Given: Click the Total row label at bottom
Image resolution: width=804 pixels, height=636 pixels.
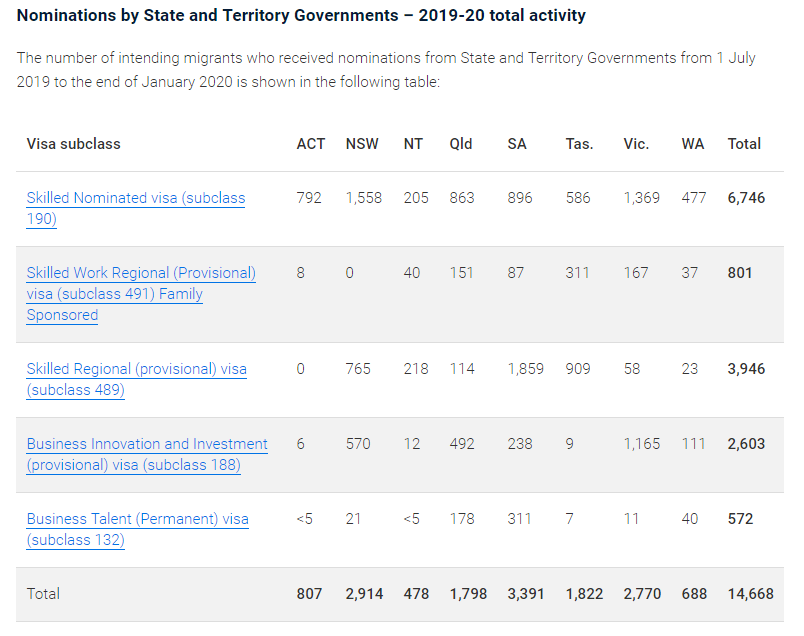Looking at the screenshot, I should tap(43, 594).
